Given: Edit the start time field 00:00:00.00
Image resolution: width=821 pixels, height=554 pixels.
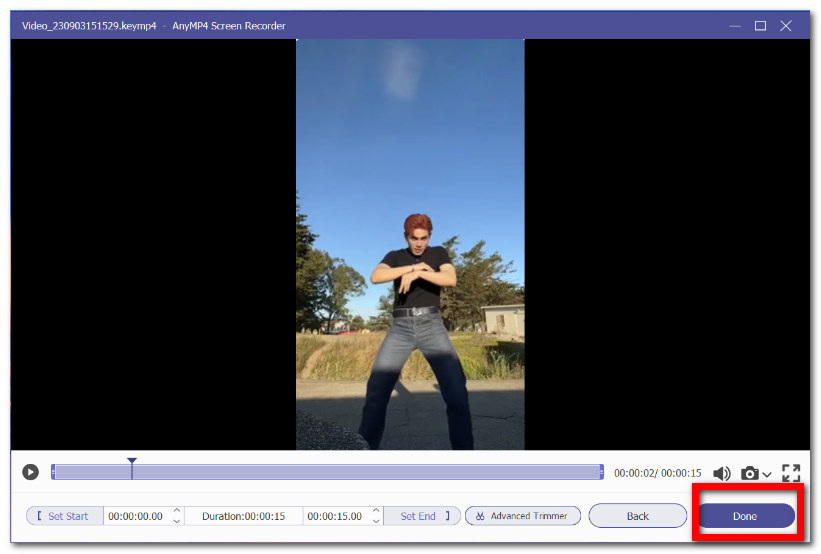Looking at the screenshot, I should tap(136, 516).
